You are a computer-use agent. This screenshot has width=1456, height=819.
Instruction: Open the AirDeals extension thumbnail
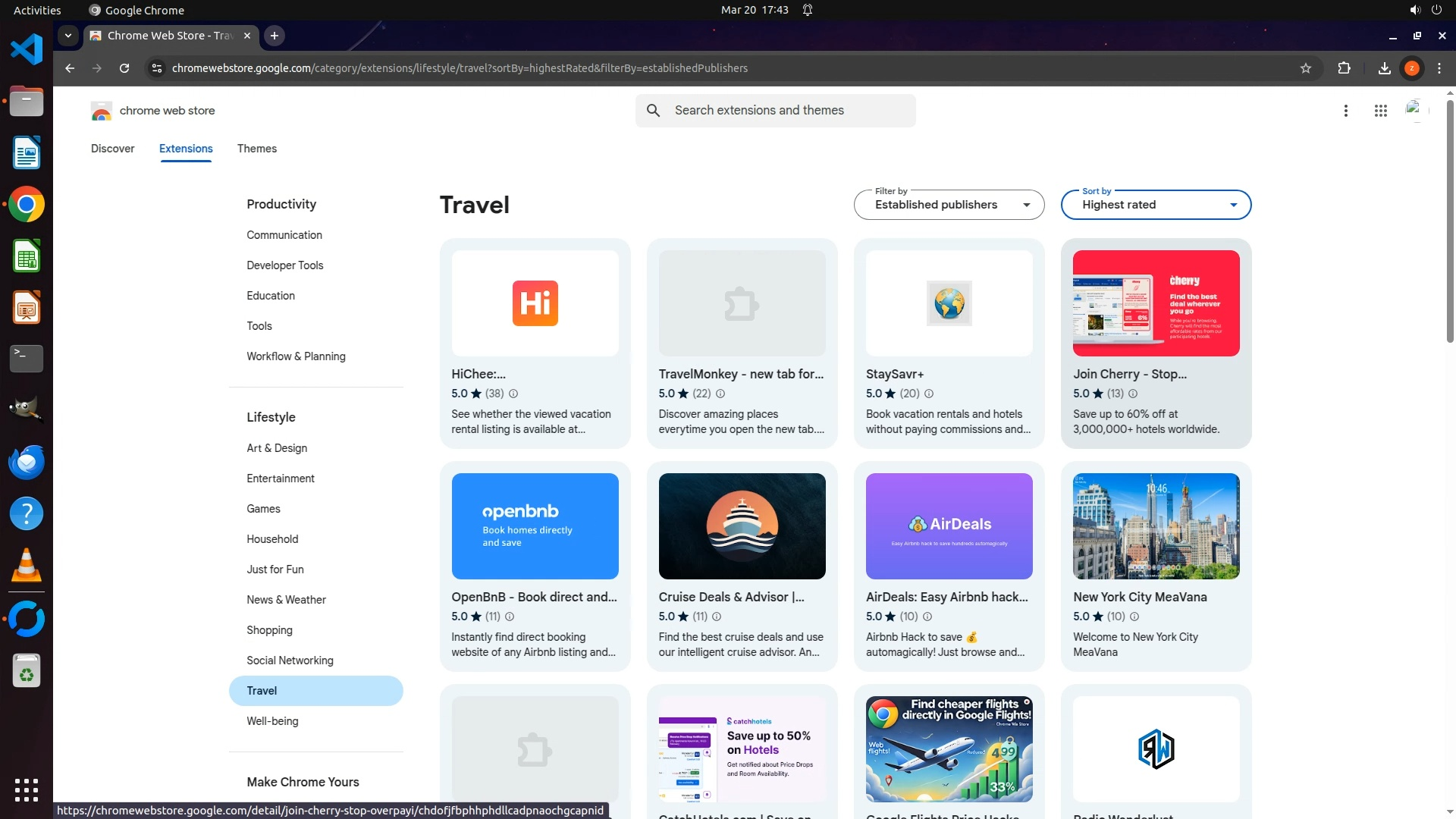[949, 526]
